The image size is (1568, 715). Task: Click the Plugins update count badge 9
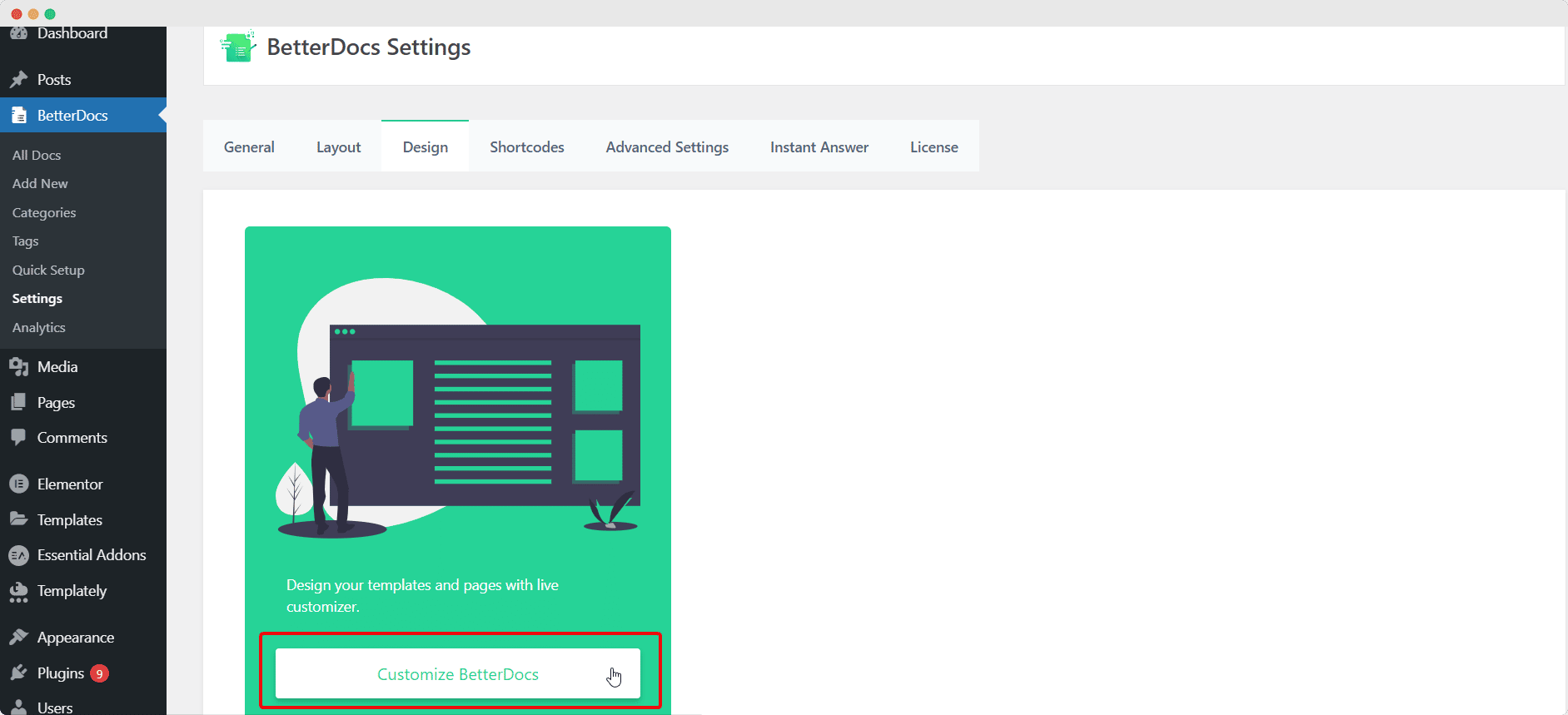click(99, 673)
